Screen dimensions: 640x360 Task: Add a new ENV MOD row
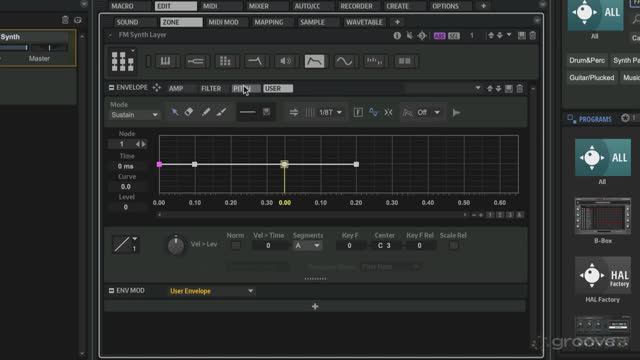[x=315, y=307]
